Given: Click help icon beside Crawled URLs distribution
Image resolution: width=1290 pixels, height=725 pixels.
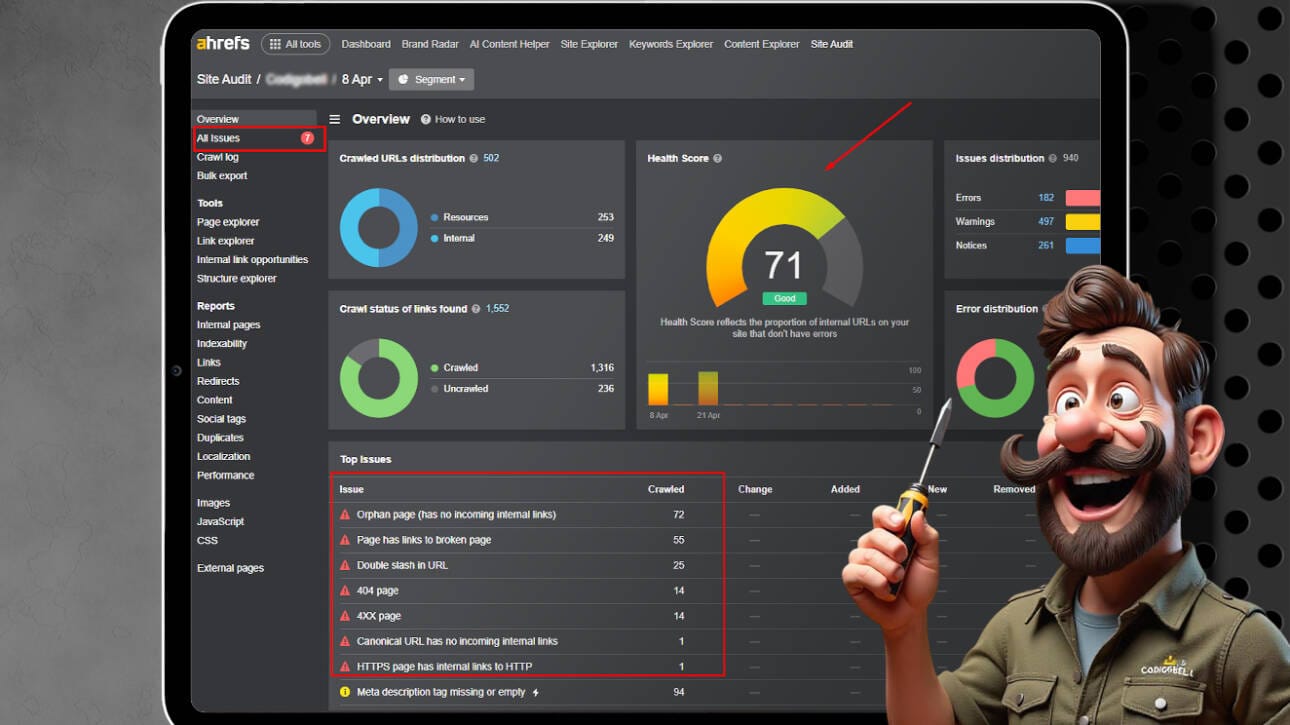Looking at the screenshot, I should click(x=474, y=158).
